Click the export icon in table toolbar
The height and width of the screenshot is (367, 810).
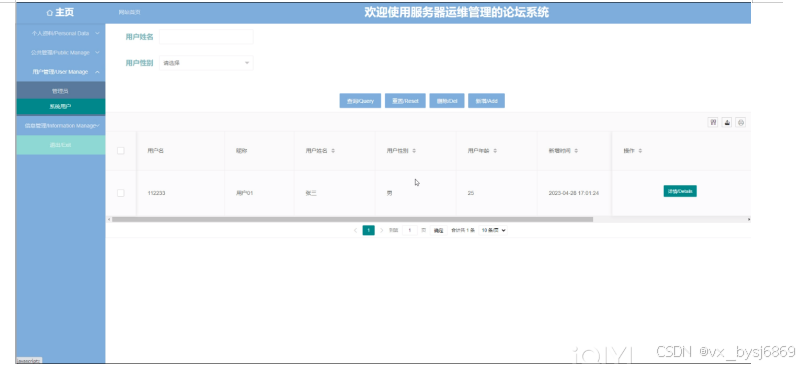[x=727, y=123]
